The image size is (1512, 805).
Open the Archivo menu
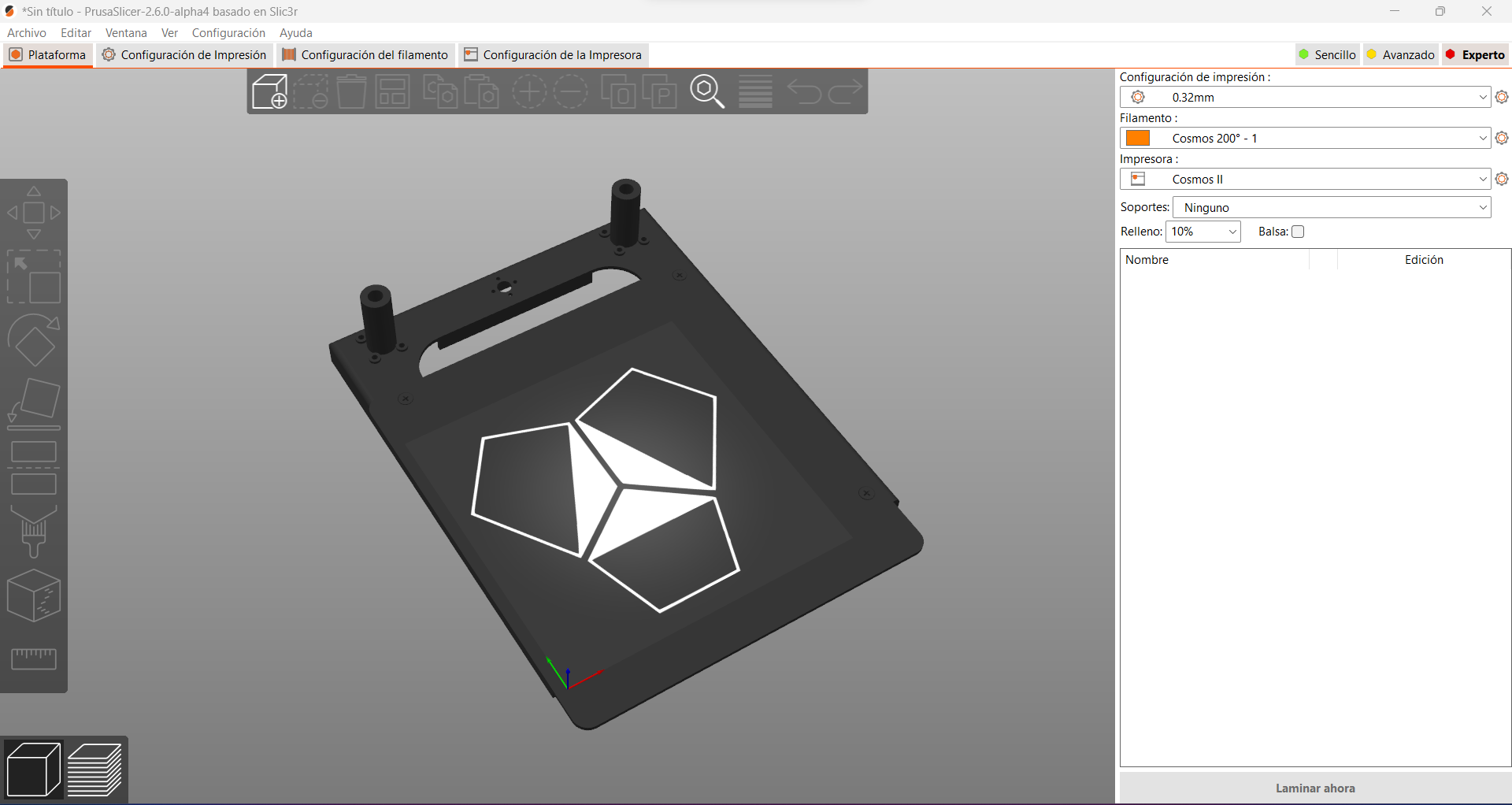(x=27, y=33)
